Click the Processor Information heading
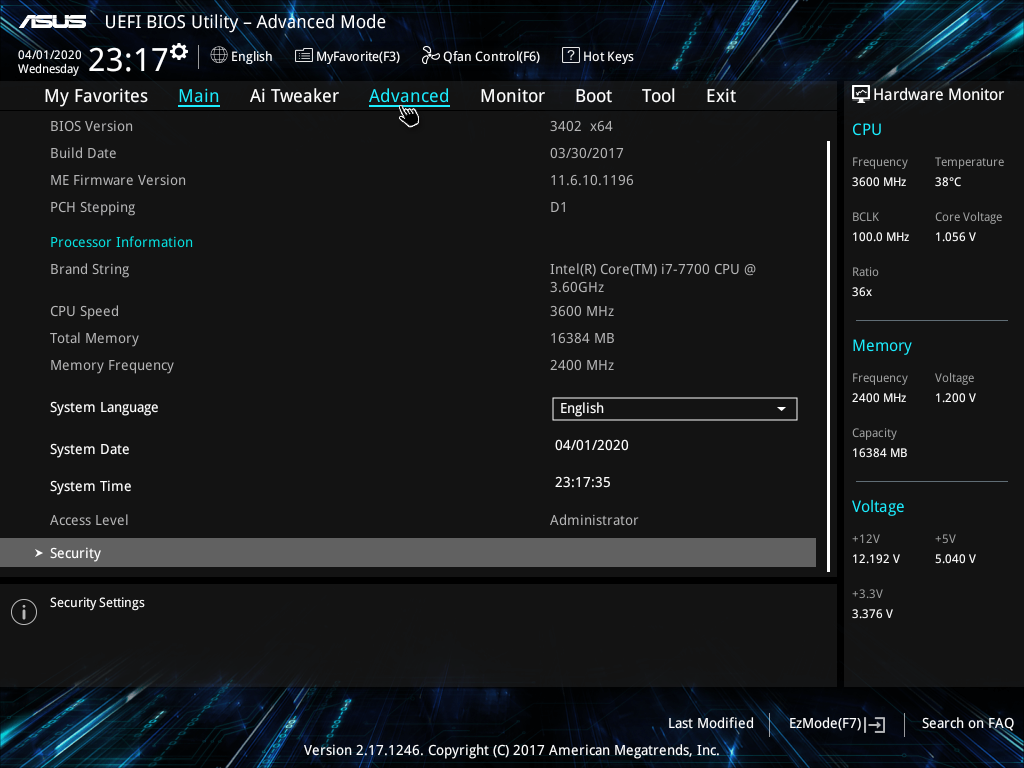Viewport: 1024px width, 768px height. 121,242
